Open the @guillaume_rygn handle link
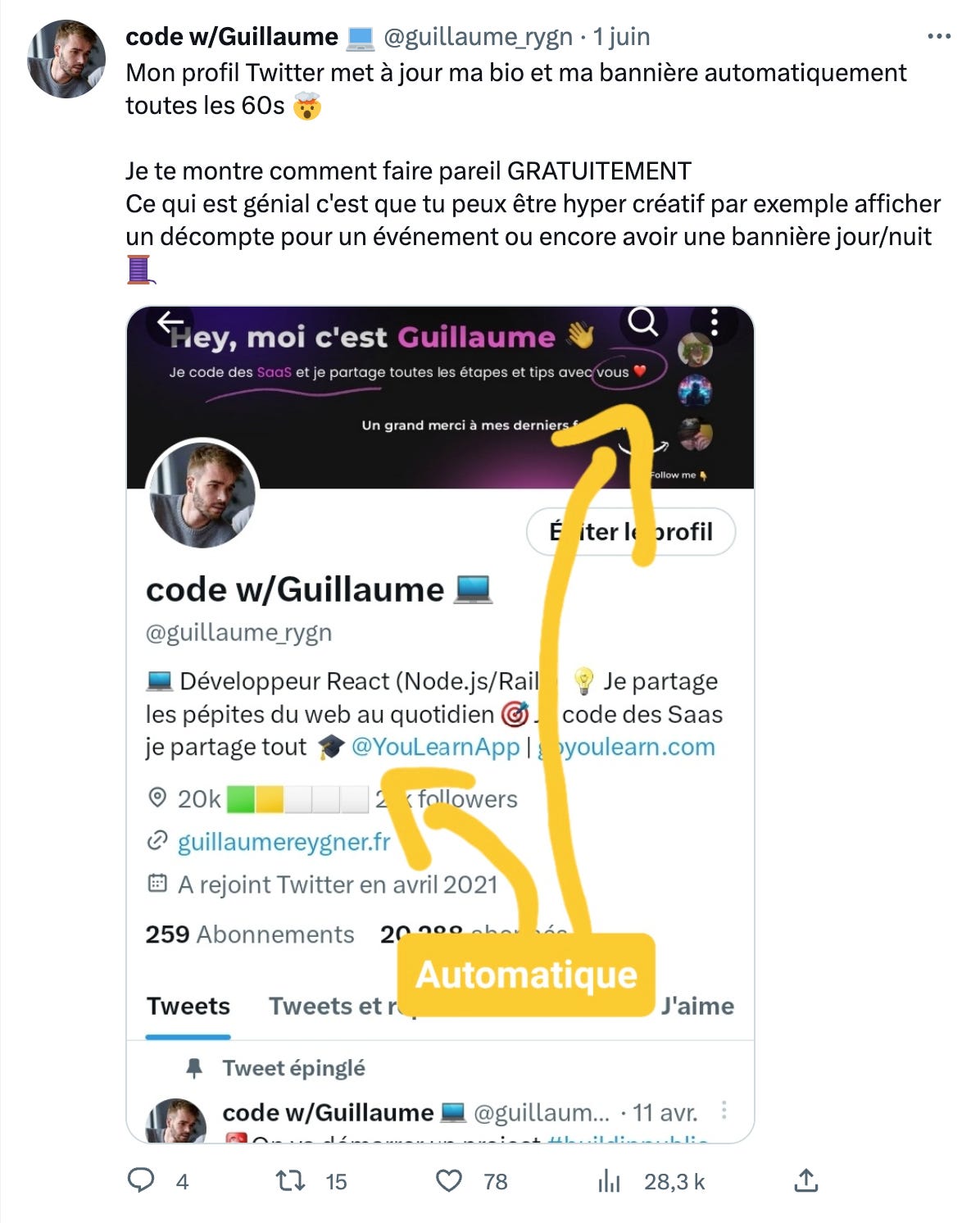Screen dimensions: 980x1223 (479, 37)
